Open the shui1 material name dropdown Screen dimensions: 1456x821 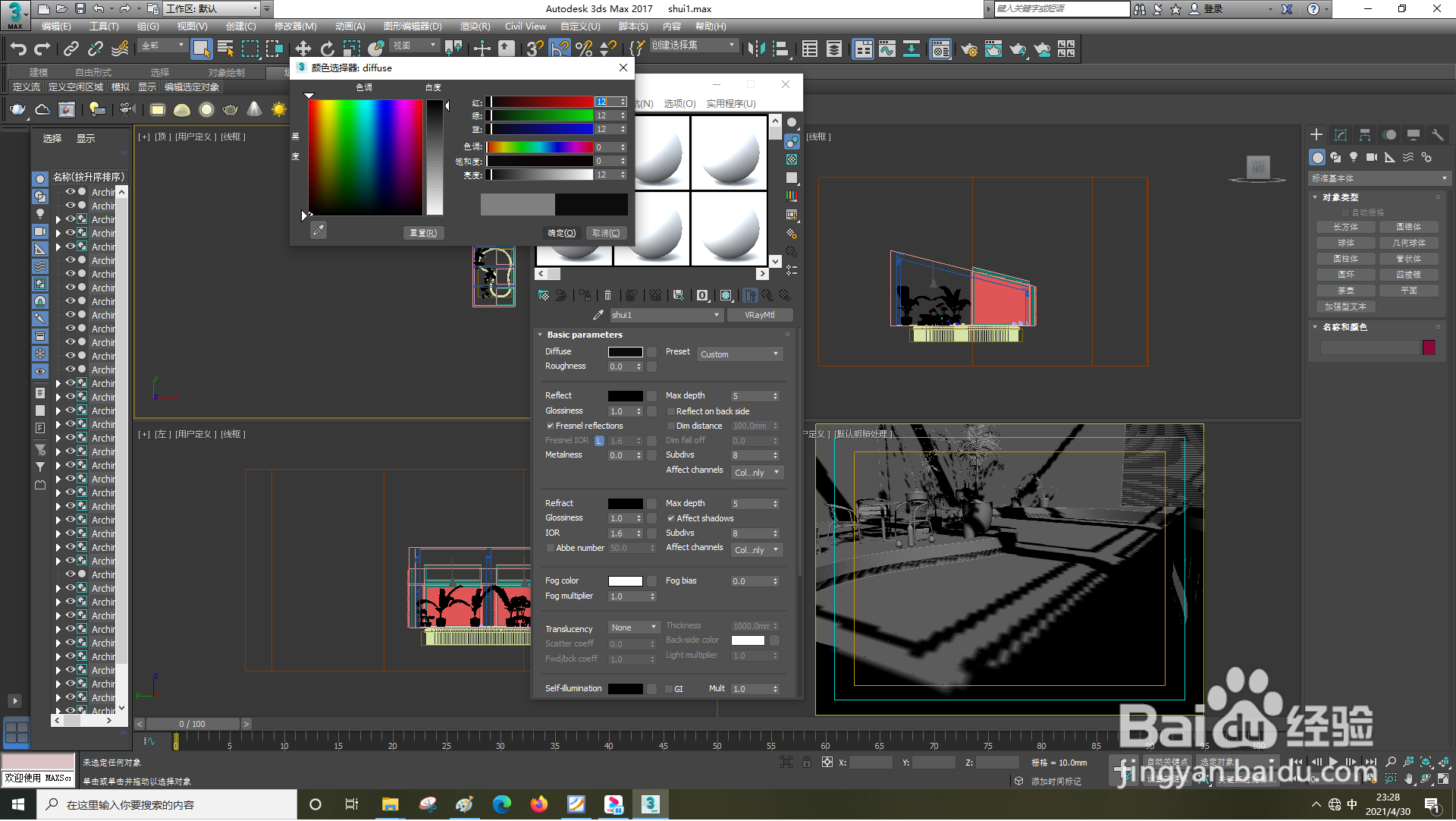coord(666,315)
